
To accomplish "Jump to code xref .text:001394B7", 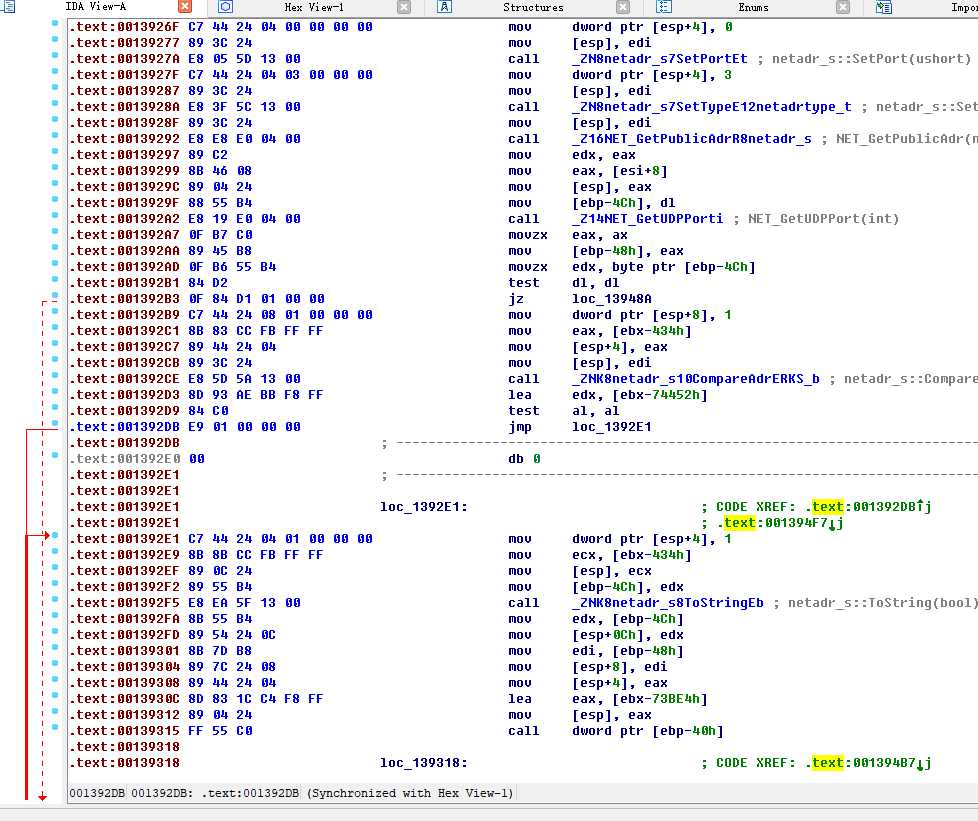I will (868, 762).
